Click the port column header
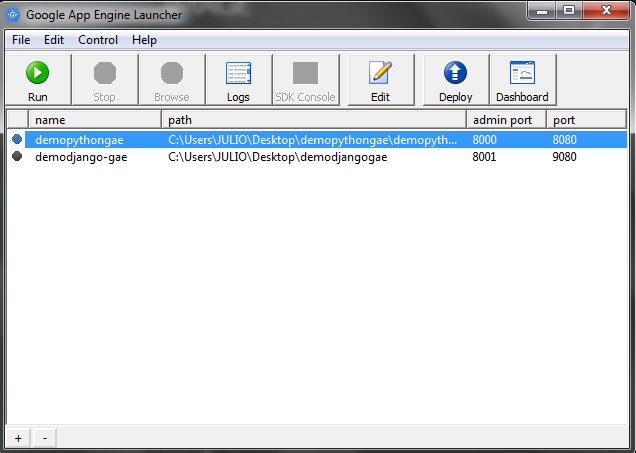 587,120
